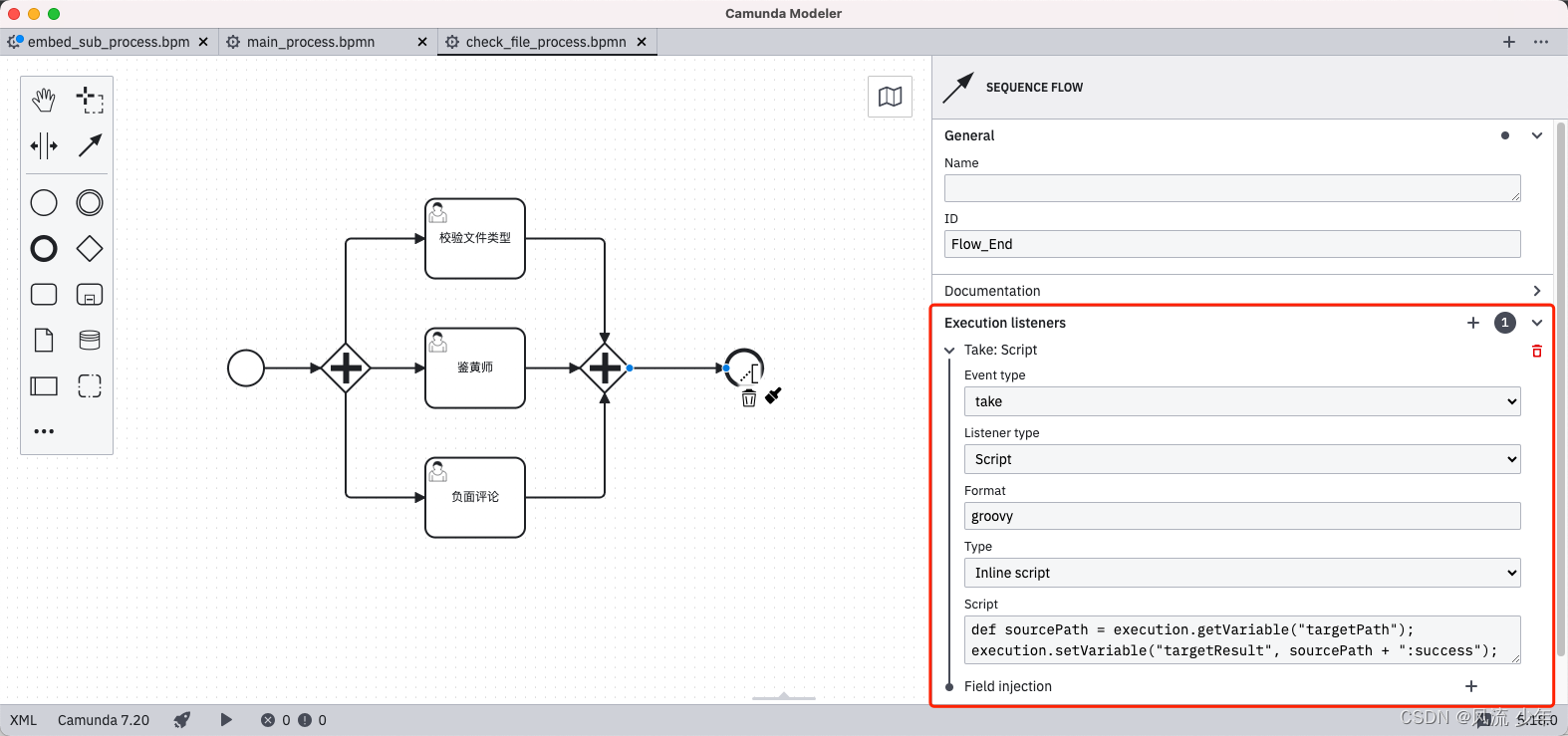Close the embed_sub_process.bpmn tab
Viewport: 1568px width, 736px height.
(x=203, y=42)
